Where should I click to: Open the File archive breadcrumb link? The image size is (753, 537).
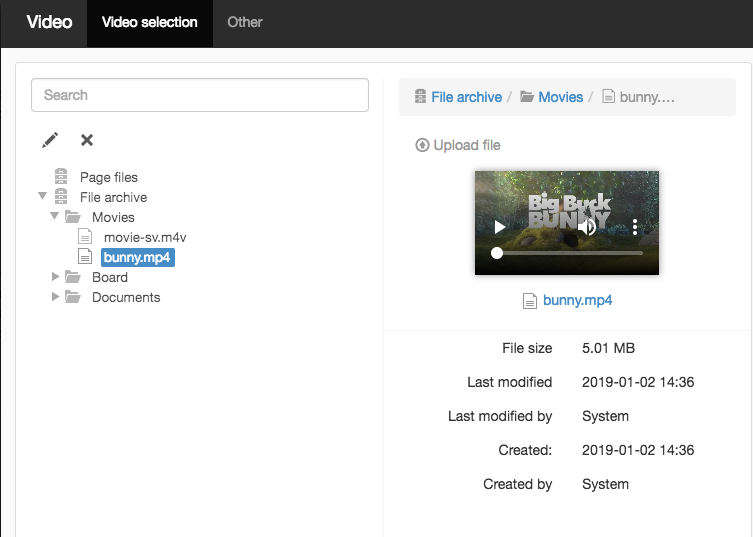click(x=466, y=97)
